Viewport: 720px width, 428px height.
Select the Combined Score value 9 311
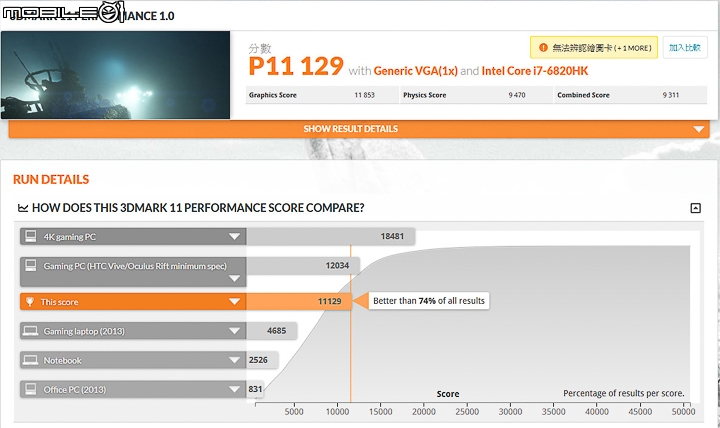point(671,95)
